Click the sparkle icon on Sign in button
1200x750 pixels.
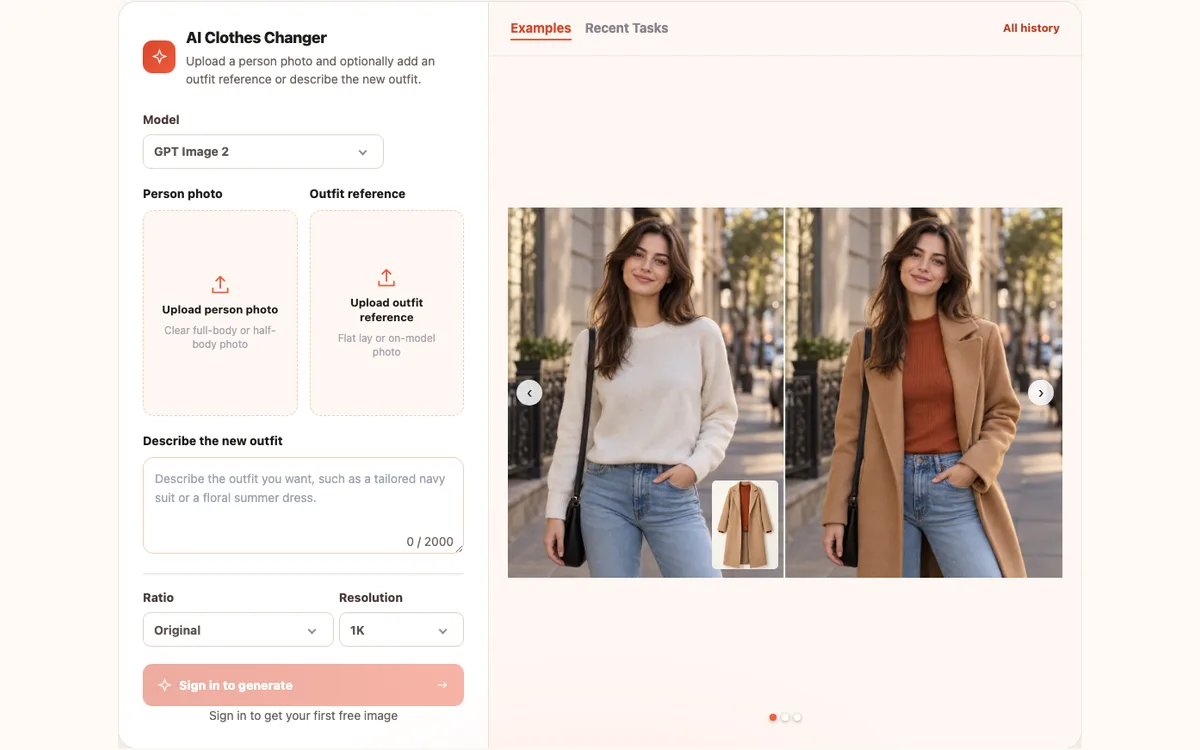(165, 685)
